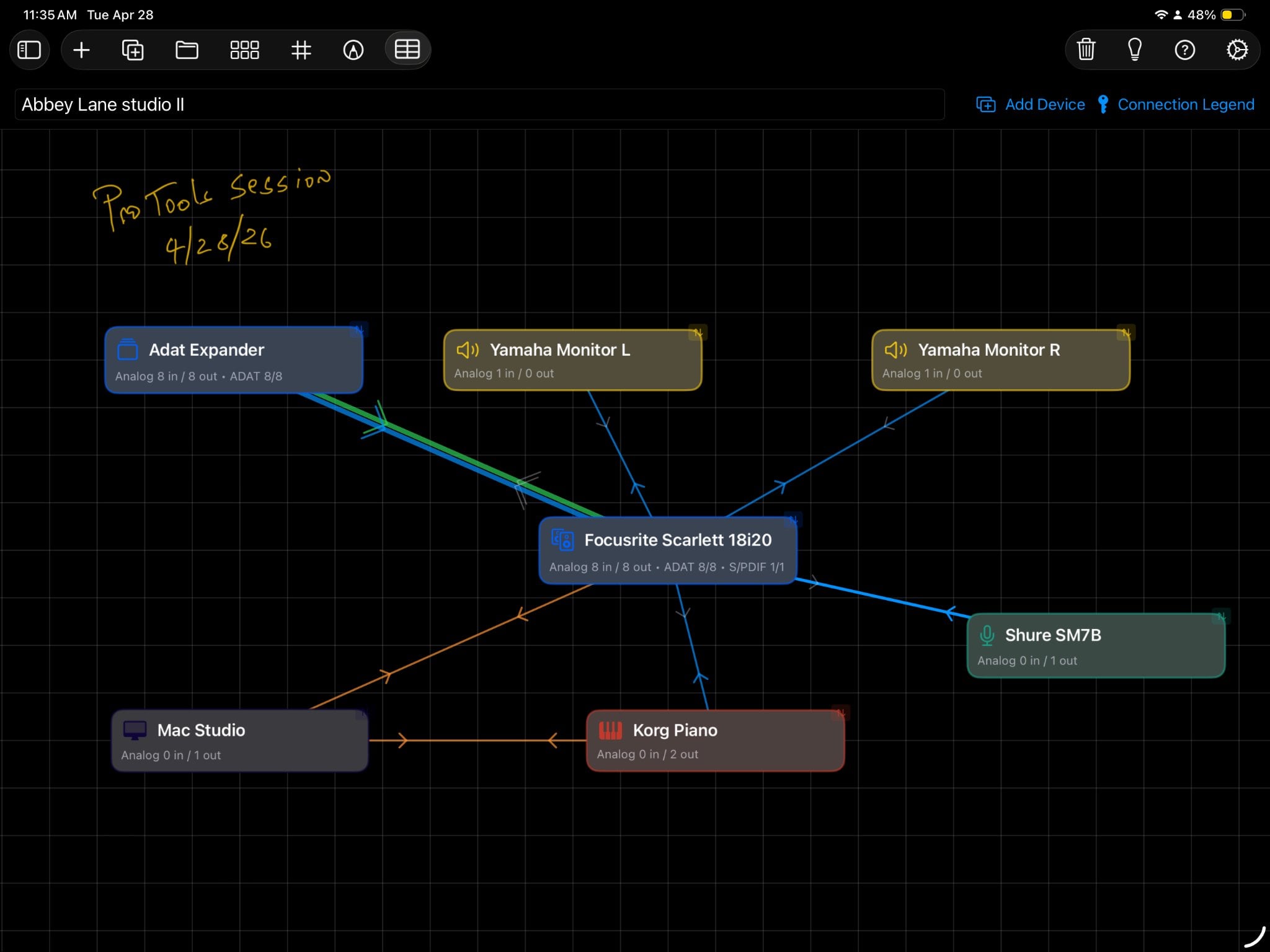
Task: Click the speaker icon on Yamaha Monitor R
Action: 895,350
